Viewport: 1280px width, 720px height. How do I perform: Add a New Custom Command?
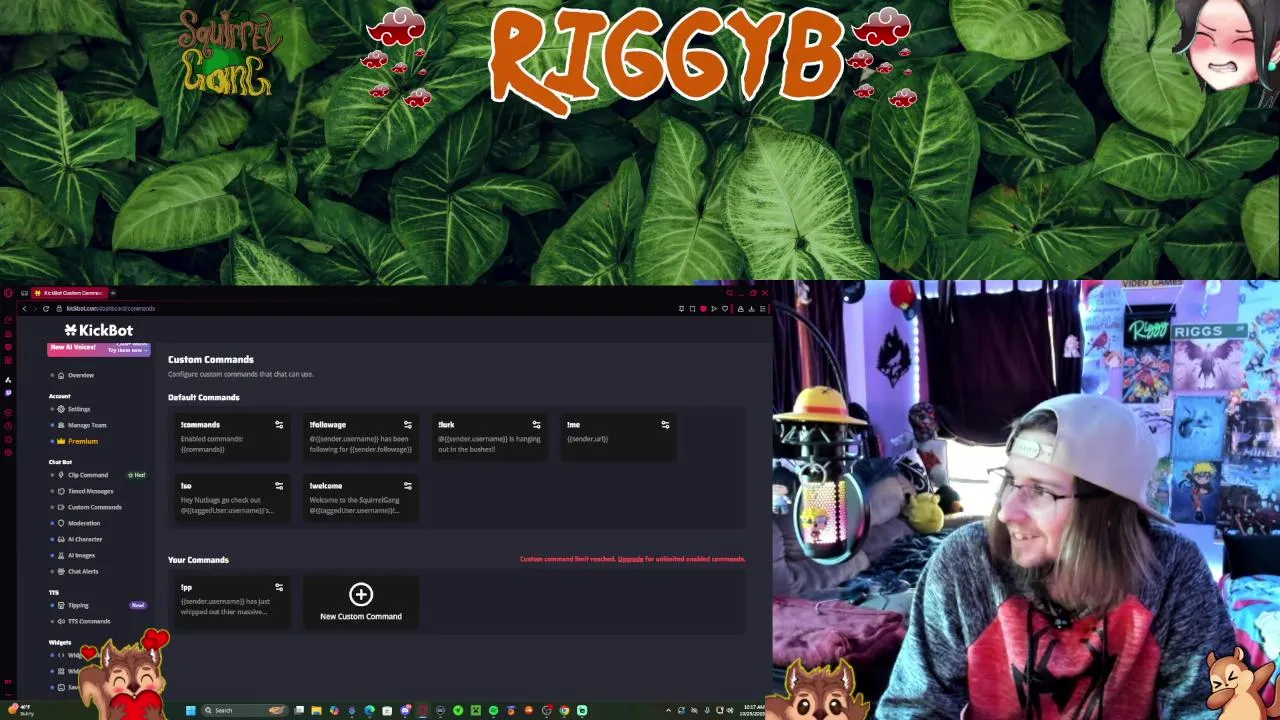(361, 602)
